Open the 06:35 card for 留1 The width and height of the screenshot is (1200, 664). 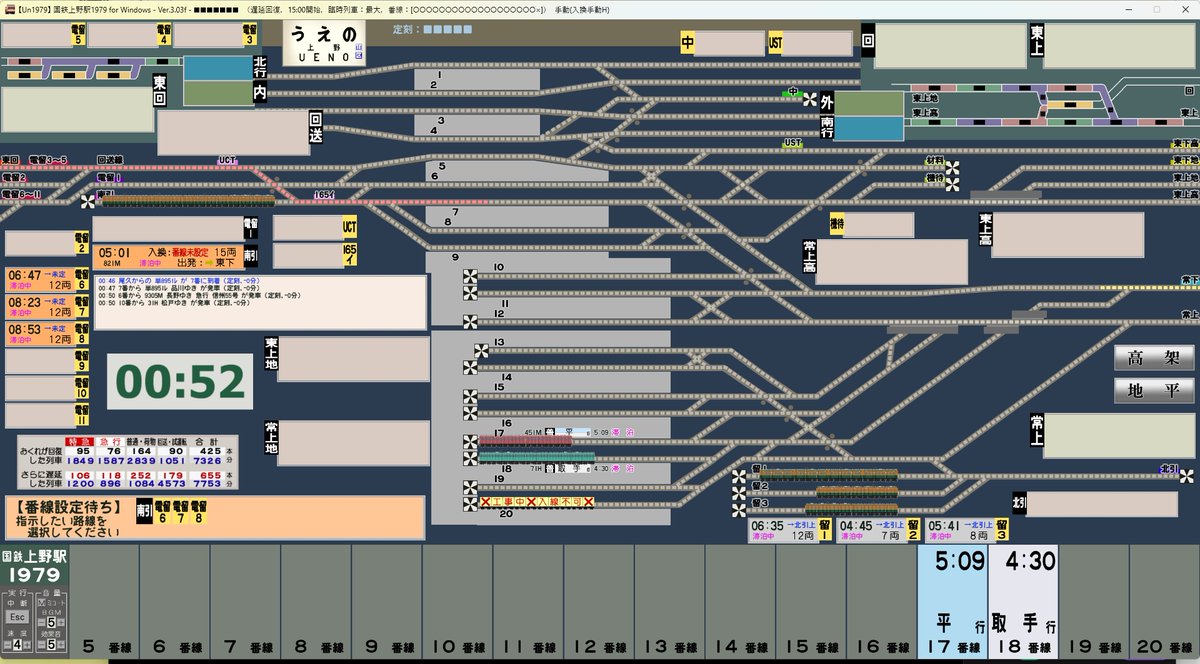(x=791, y=530)
